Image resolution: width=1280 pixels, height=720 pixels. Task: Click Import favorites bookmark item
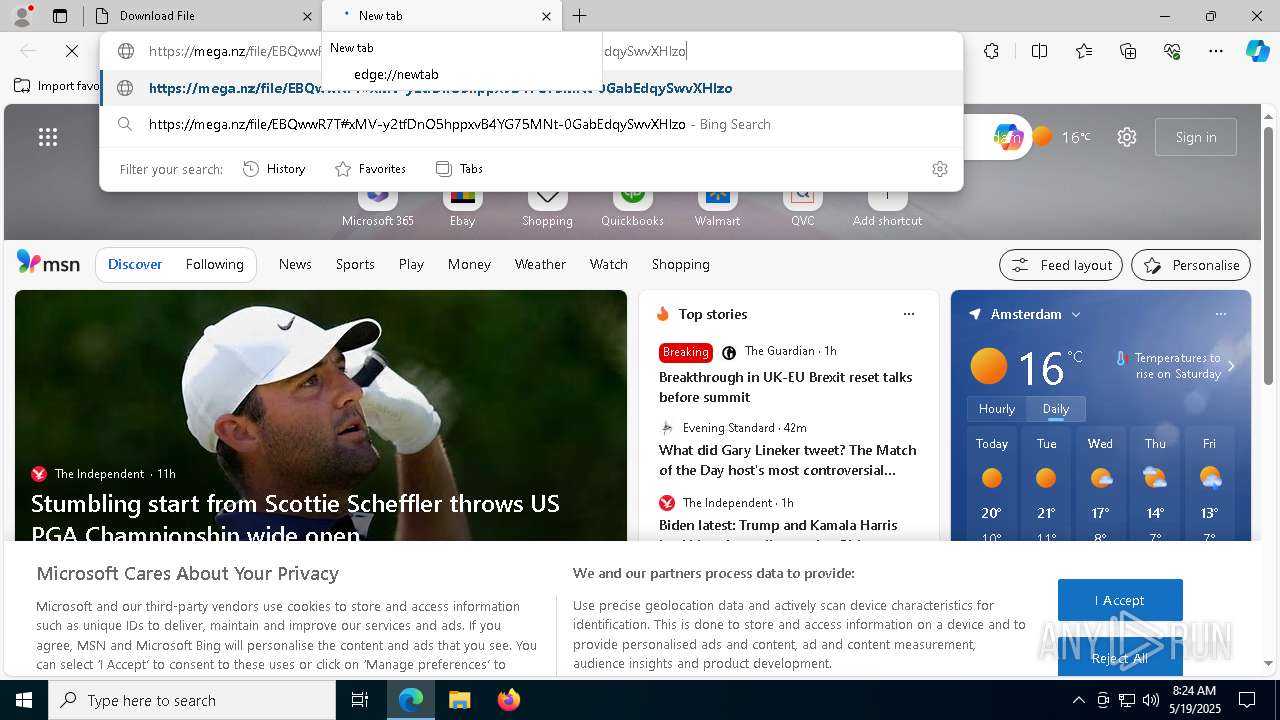[58, 86]
